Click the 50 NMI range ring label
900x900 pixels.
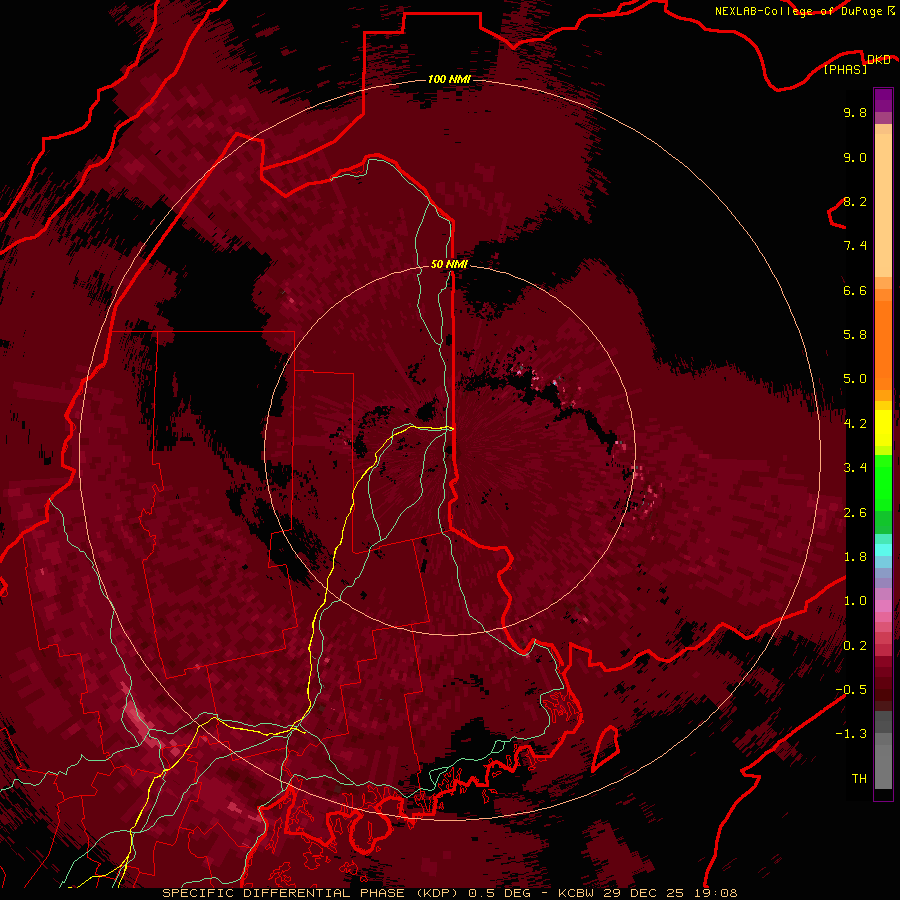[449, 265]
